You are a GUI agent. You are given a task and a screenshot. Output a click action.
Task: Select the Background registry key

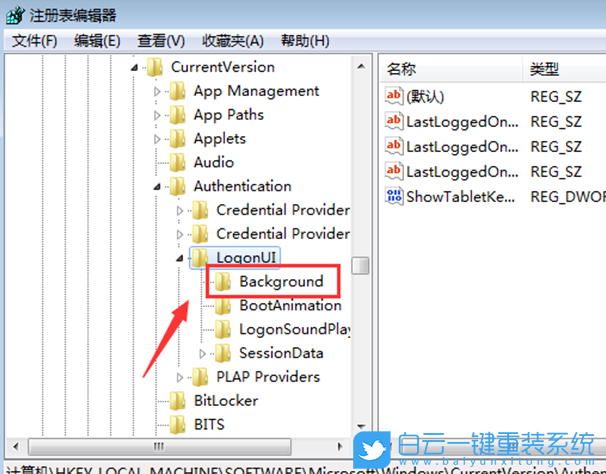(x=281, y=281)
